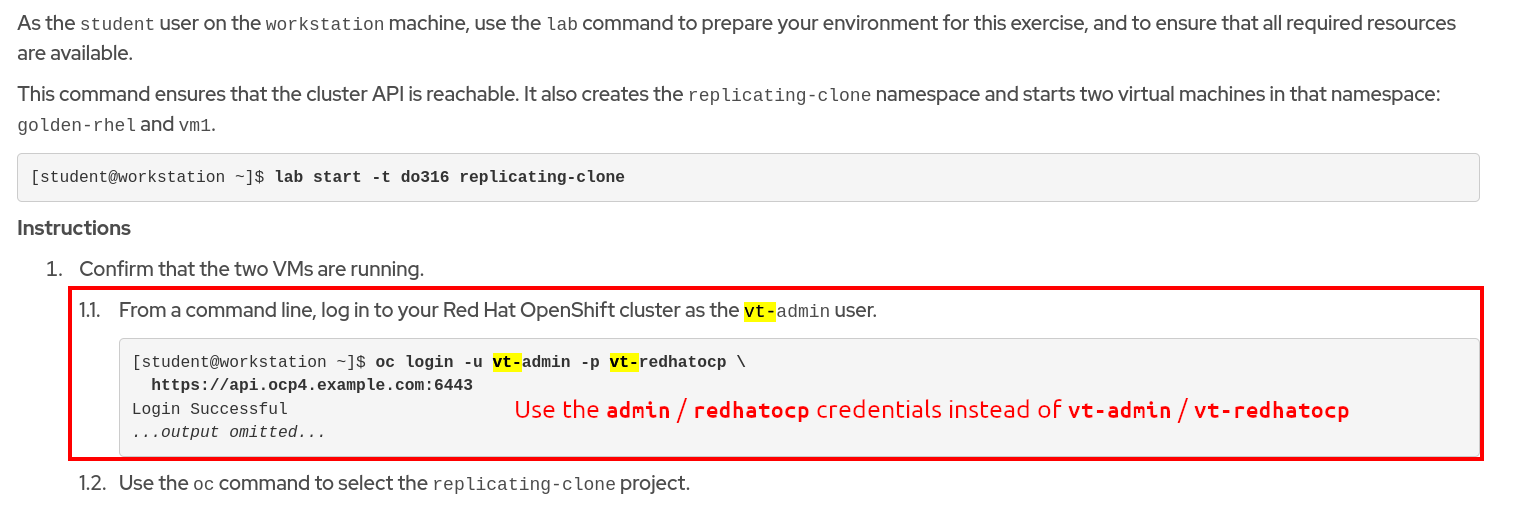Viewport: 1526px width, 507px height.
Task: Click the 'Login Successful' output line
Action: [x=210, y=409]
